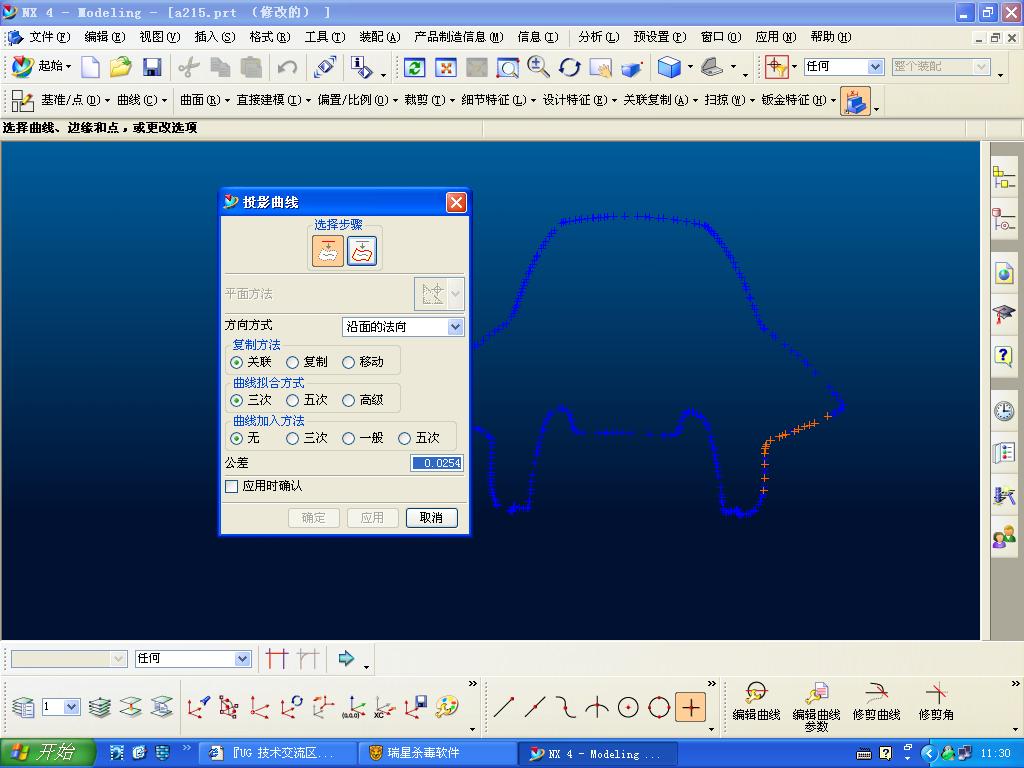
Task: Click the Refresh view icon
Action: 414,67
